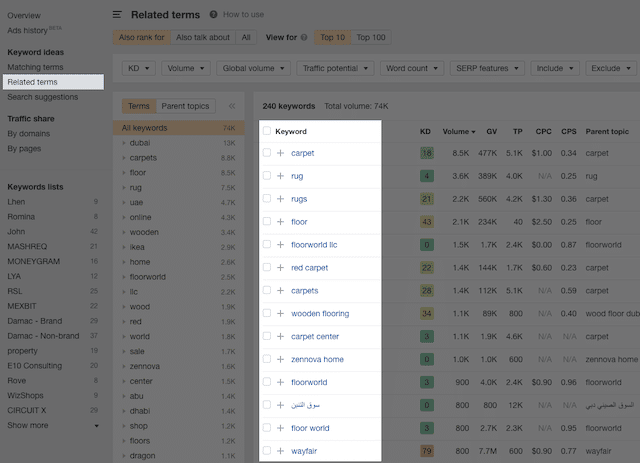This screenshot has height=463, width=640.
Task: Open the Include filter dropdown
Action: click(555, 68)
